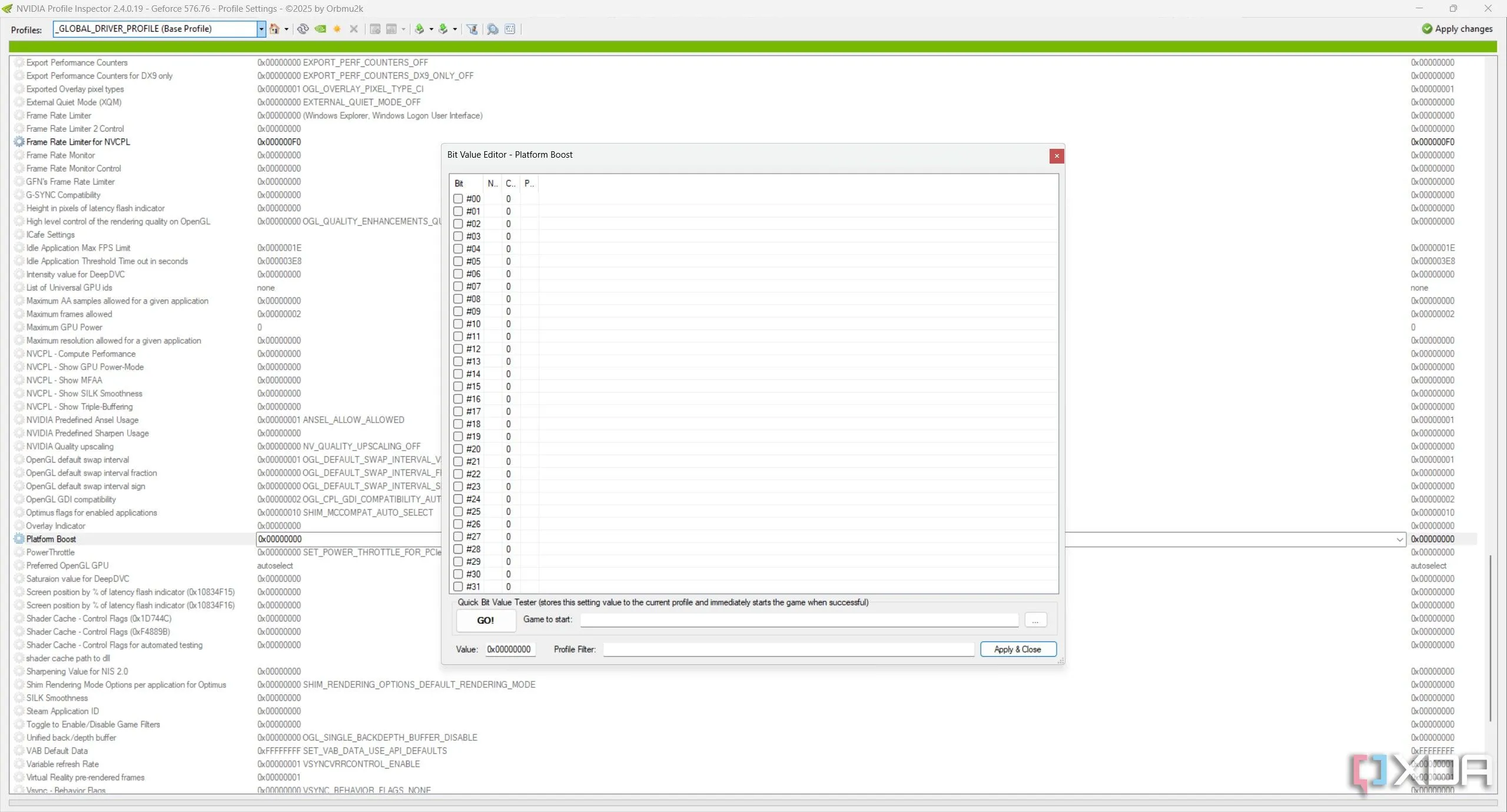Select PowerThrottle setting row
This screenshot has height=812, width=1507.
pyautogui.click(x=50, y=553)
